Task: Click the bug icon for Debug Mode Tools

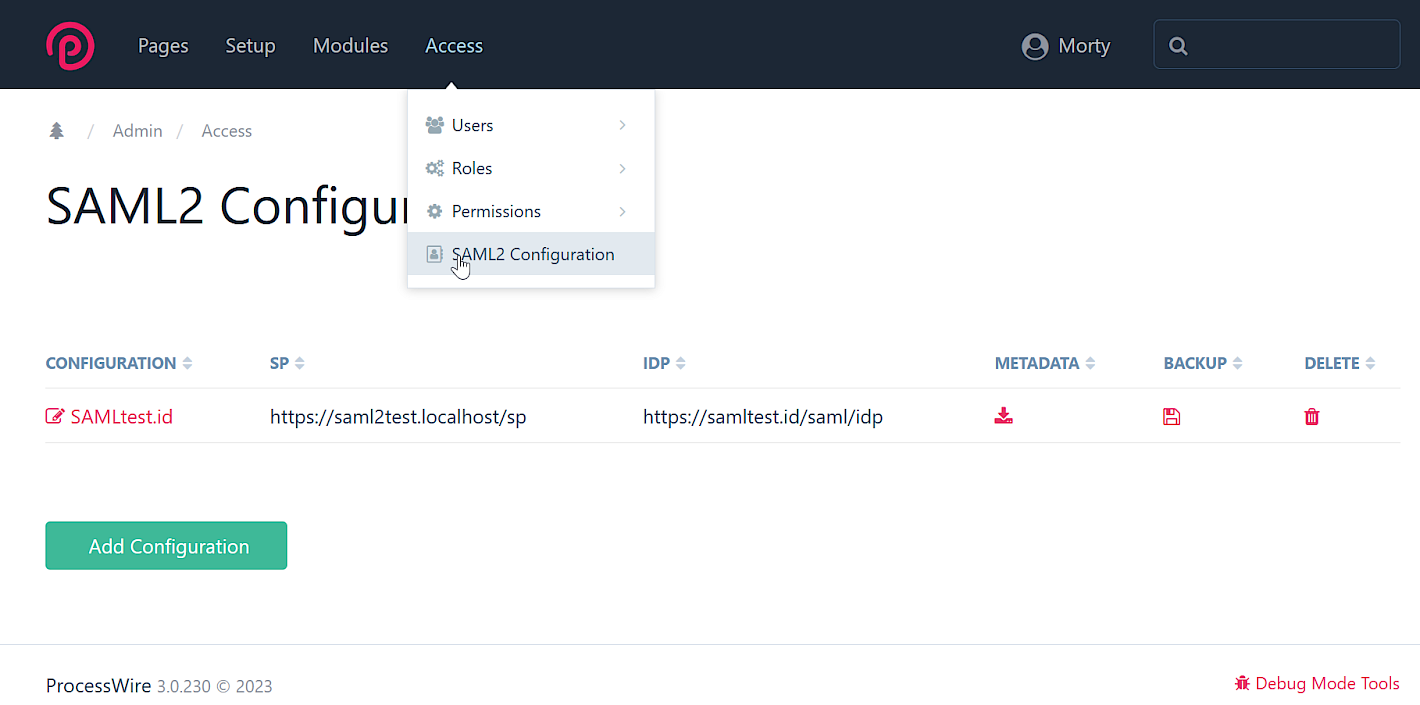Action: point(1242,683)
